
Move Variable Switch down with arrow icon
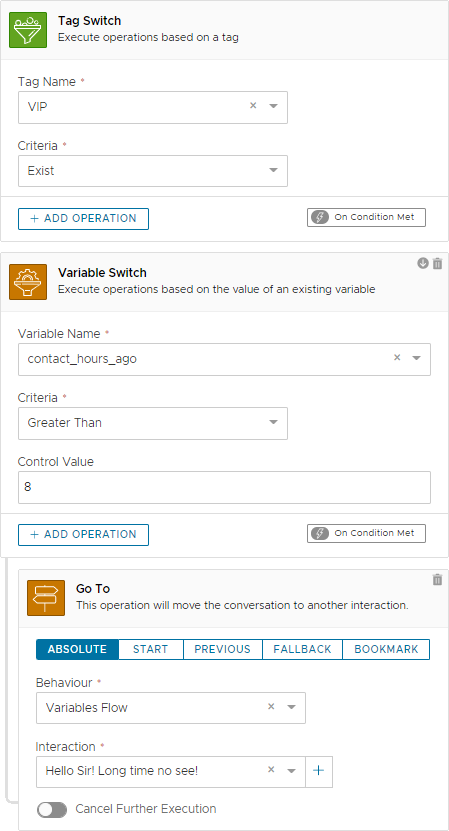(x=422, y=263)
